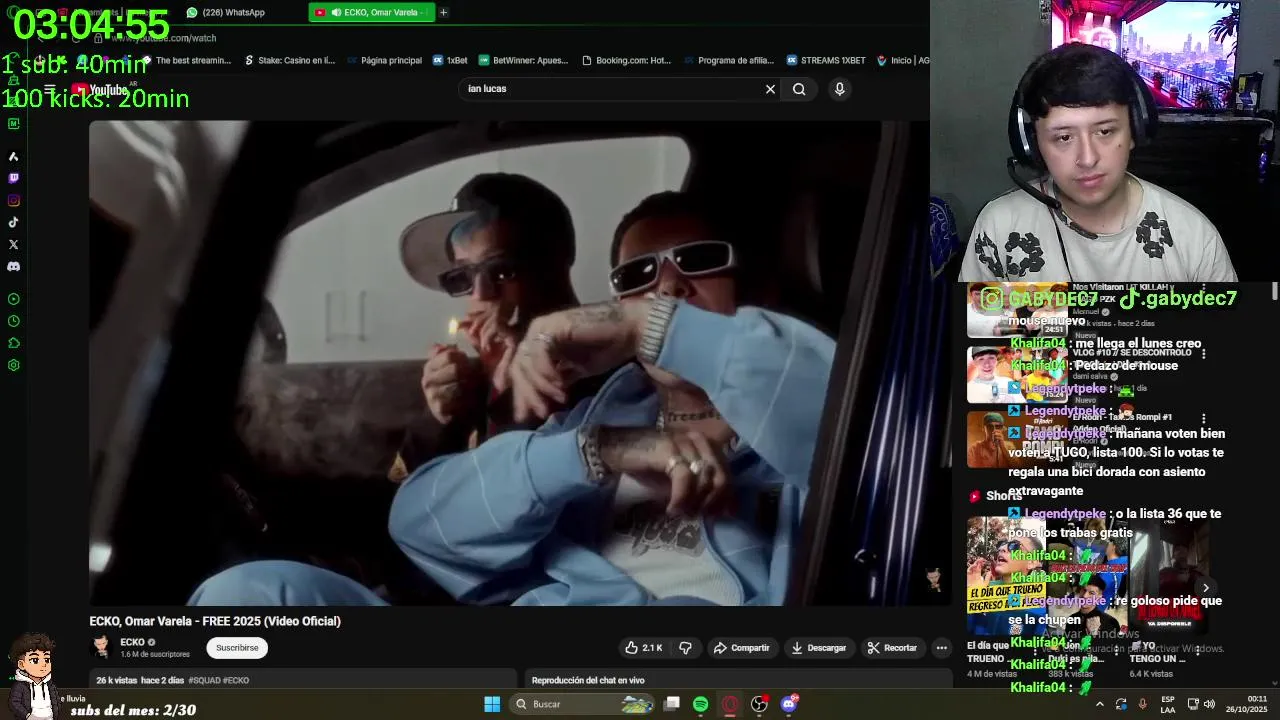Switch to the WhatsApp (226) tab
The image size is (1280, 720).
[x=226, y=12]
